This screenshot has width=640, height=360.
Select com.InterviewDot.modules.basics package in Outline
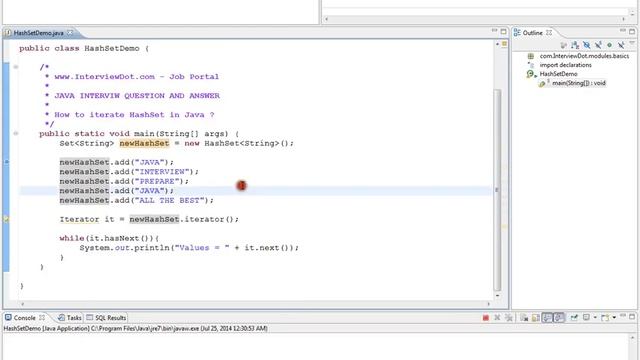[x=584, y=56]
